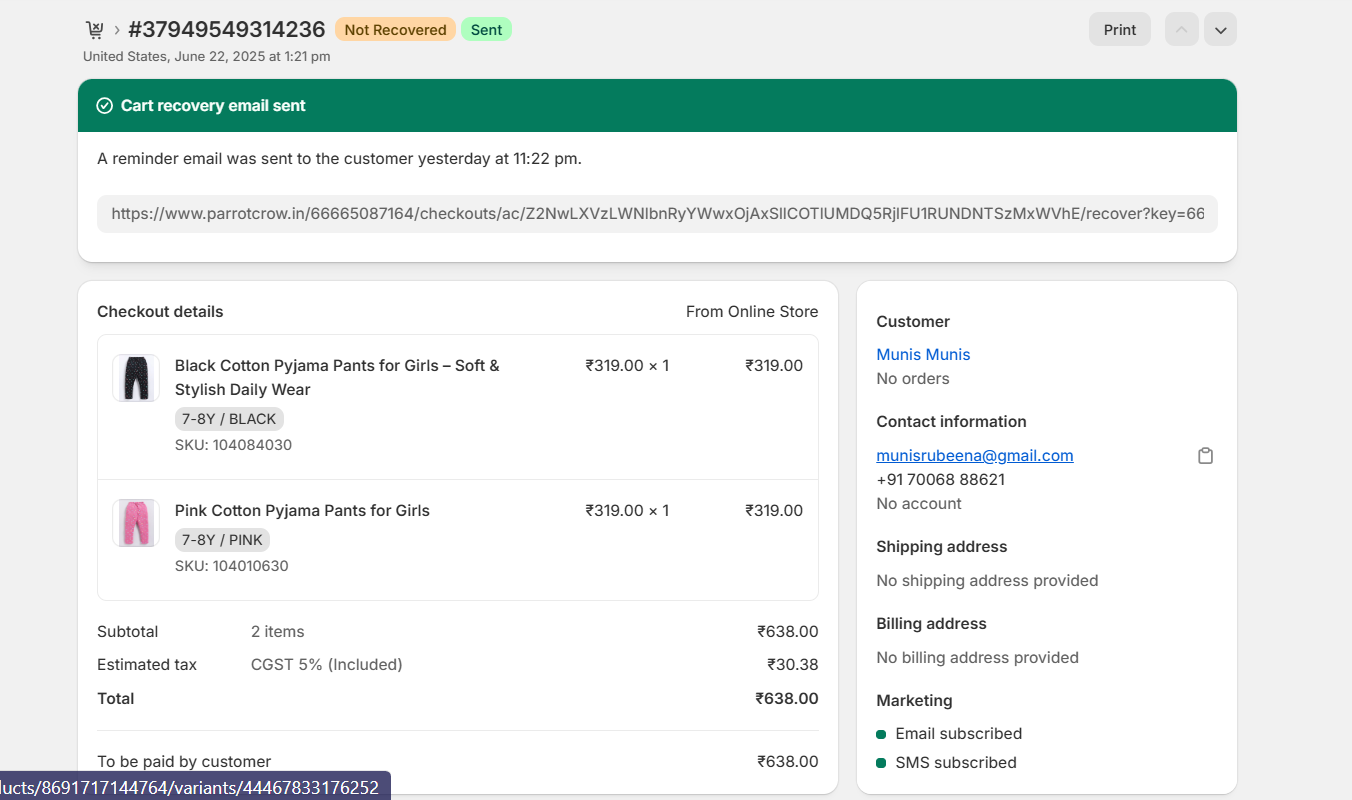The width and height of the screenshot is (1352, 800).
Task: Click the checkmark icon in the green banner
Action: (x=104, y=106)
